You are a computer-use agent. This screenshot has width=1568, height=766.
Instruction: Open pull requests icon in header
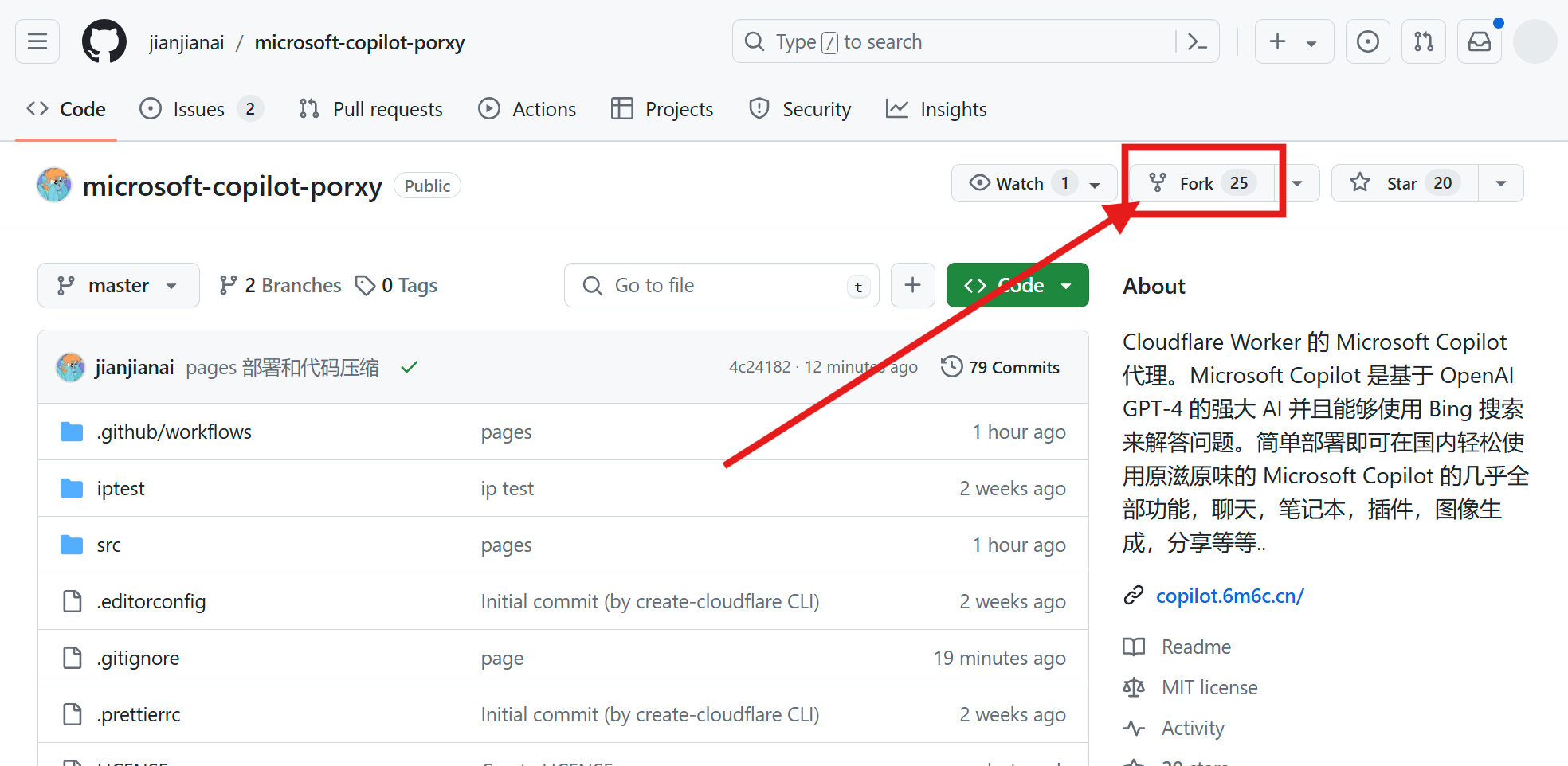1423,41
